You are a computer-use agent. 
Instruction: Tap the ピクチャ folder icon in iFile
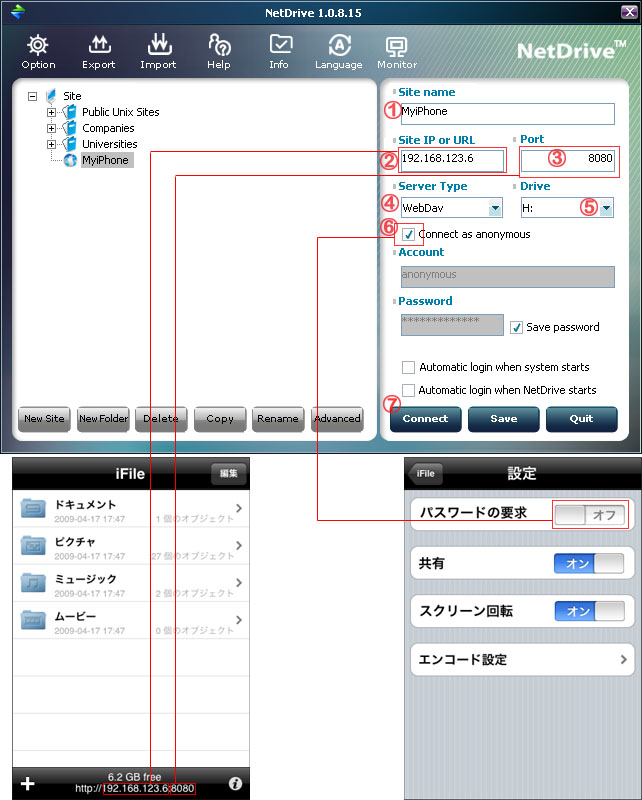(x=33, y=545)
